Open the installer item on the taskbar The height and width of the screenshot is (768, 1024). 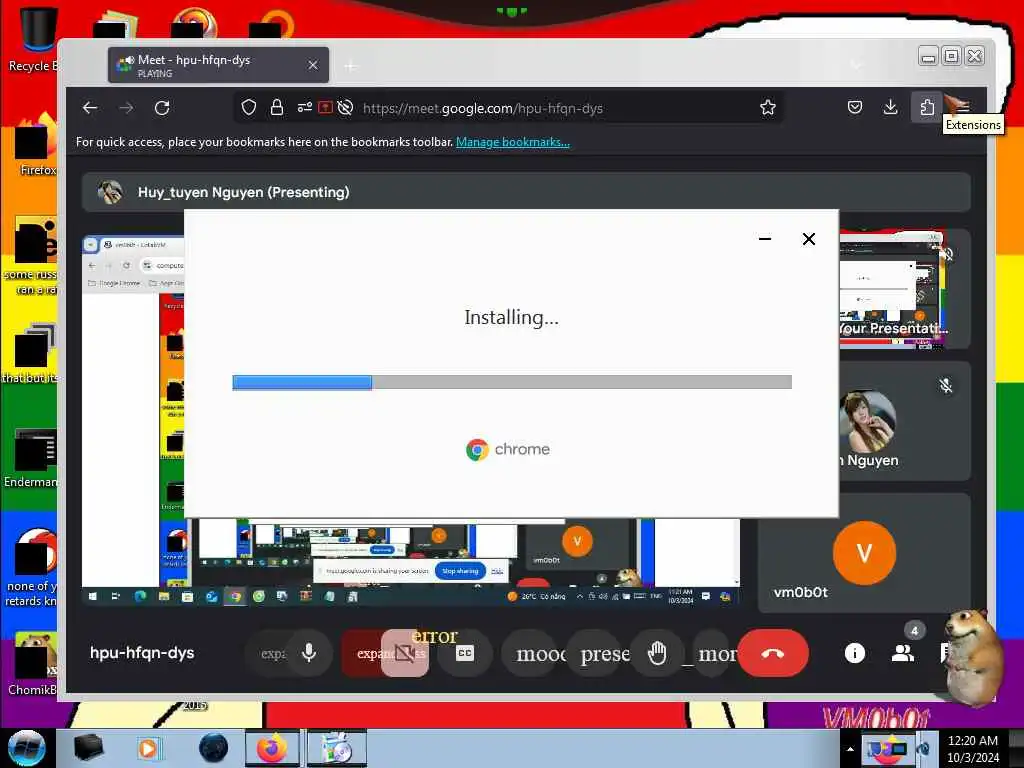(337, 748)
